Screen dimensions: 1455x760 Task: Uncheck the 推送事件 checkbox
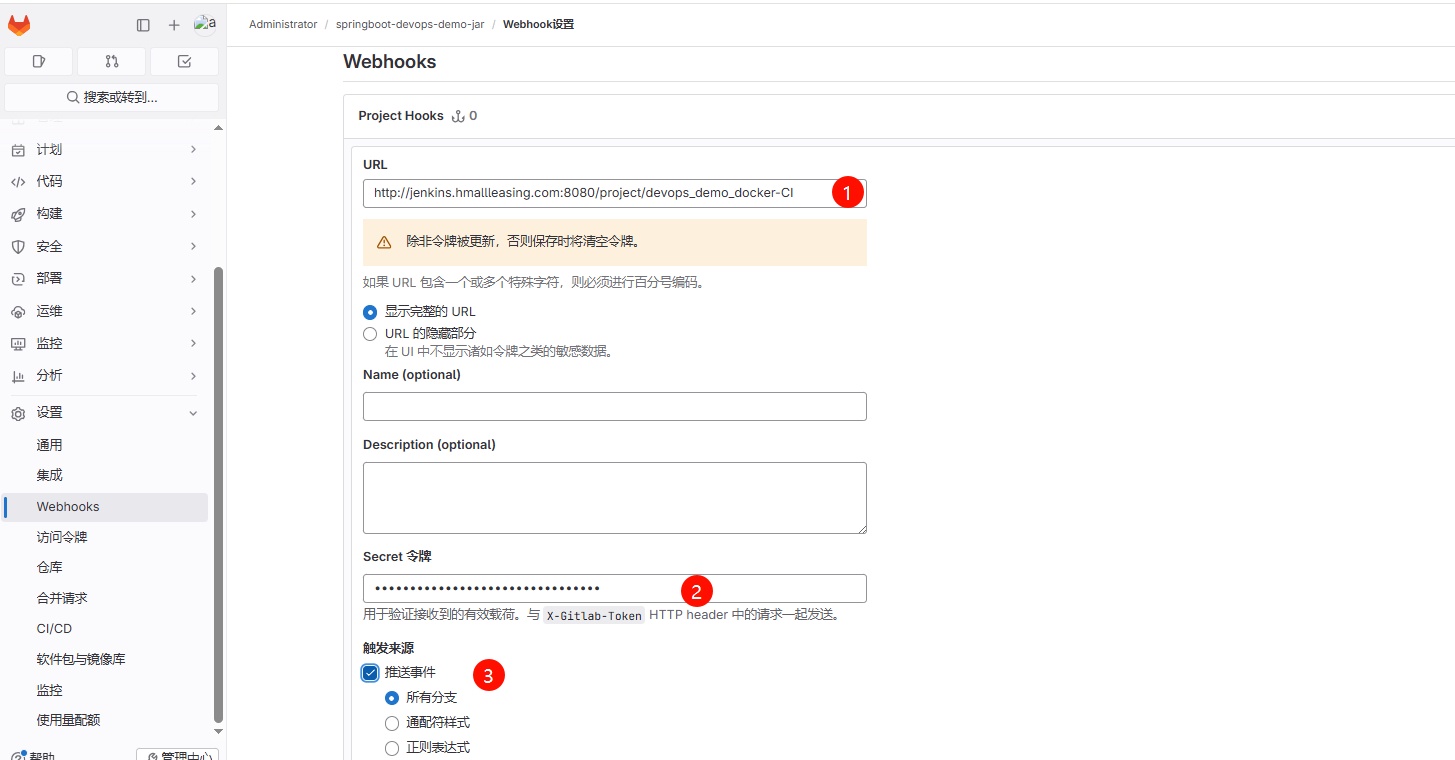click(x=370, y=672)
